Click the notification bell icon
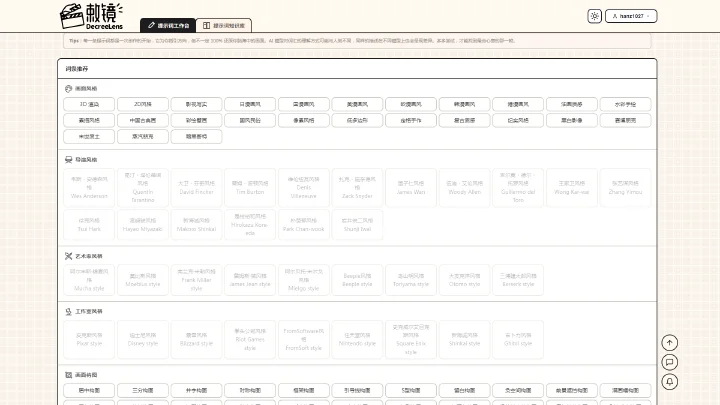720x405 pixels. (x=669, y=382)
